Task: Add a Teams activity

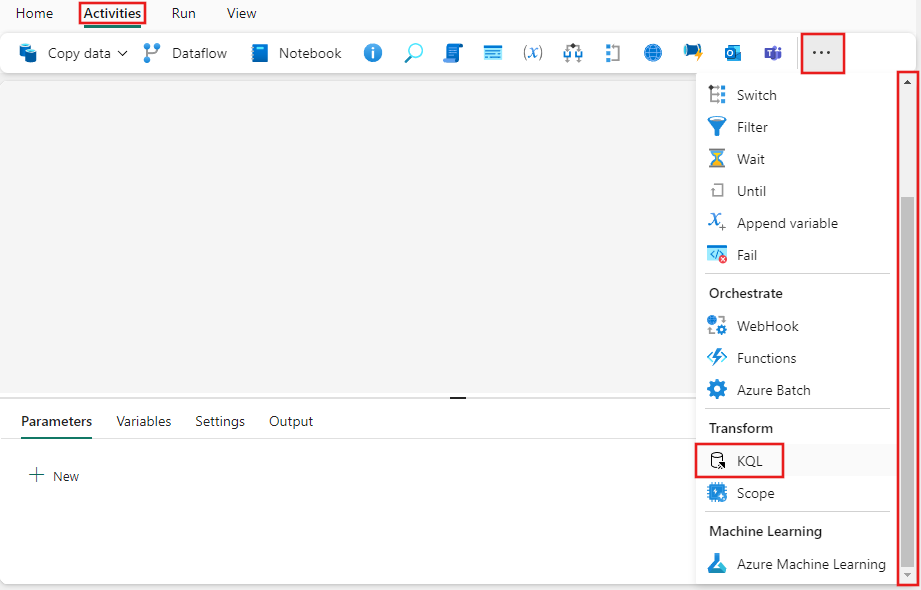Action: (773, 52)
